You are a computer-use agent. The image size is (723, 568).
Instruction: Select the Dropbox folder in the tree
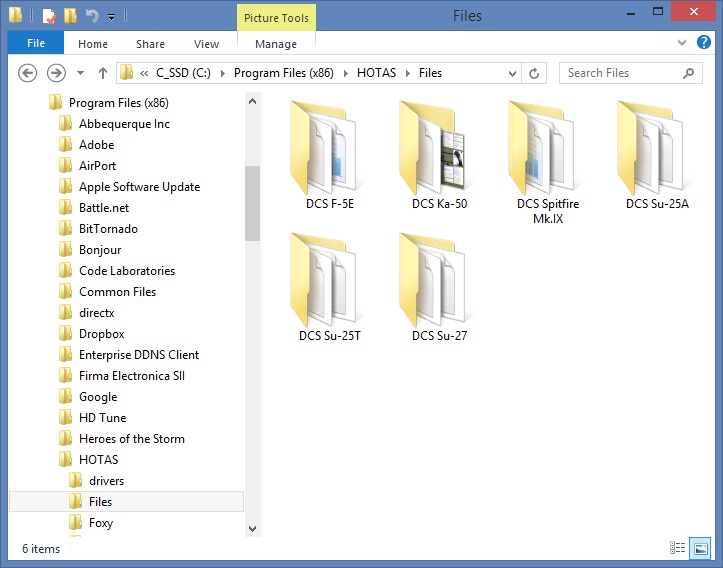(101, 334)
